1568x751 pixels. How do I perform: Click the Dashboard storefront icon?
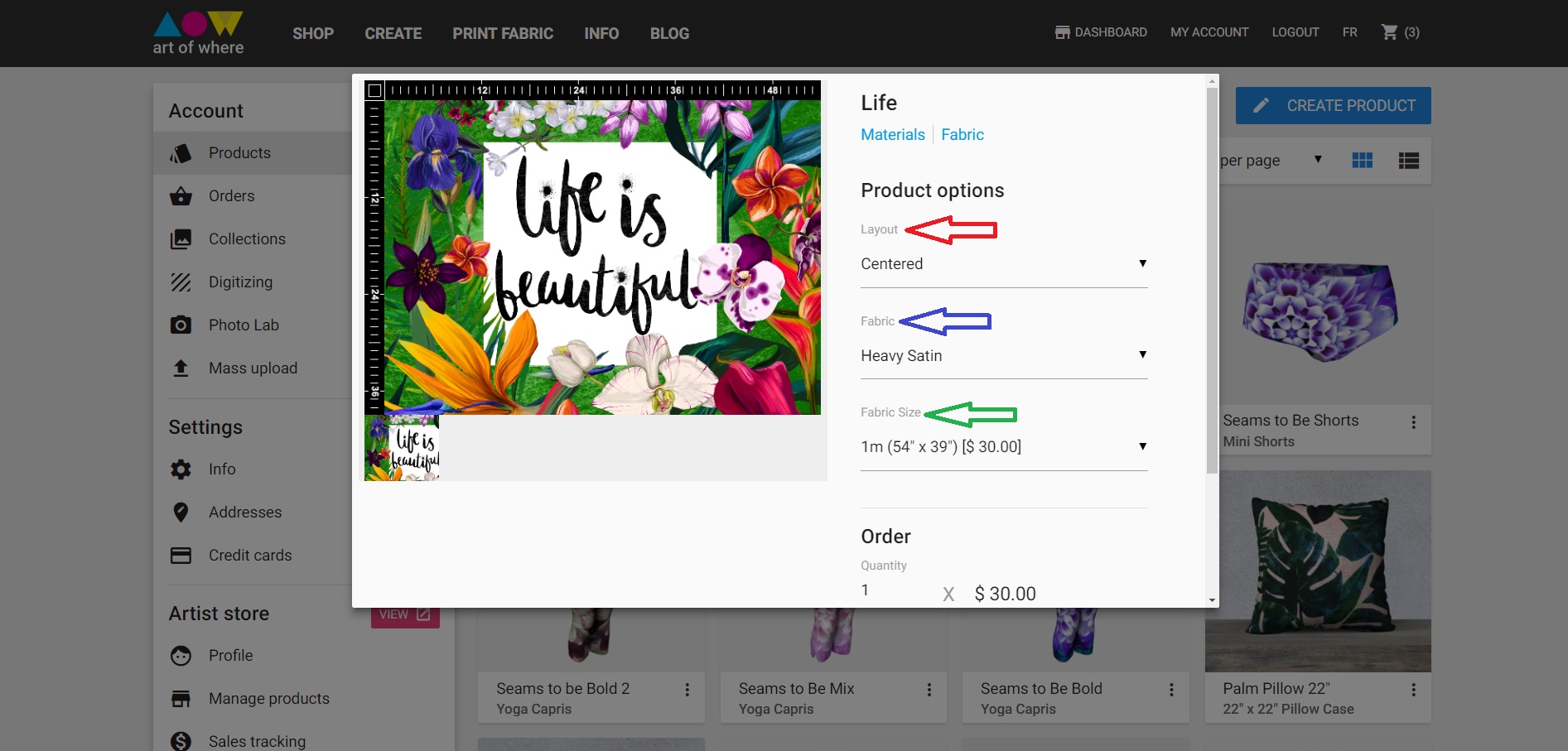[x=1062, y=32]
